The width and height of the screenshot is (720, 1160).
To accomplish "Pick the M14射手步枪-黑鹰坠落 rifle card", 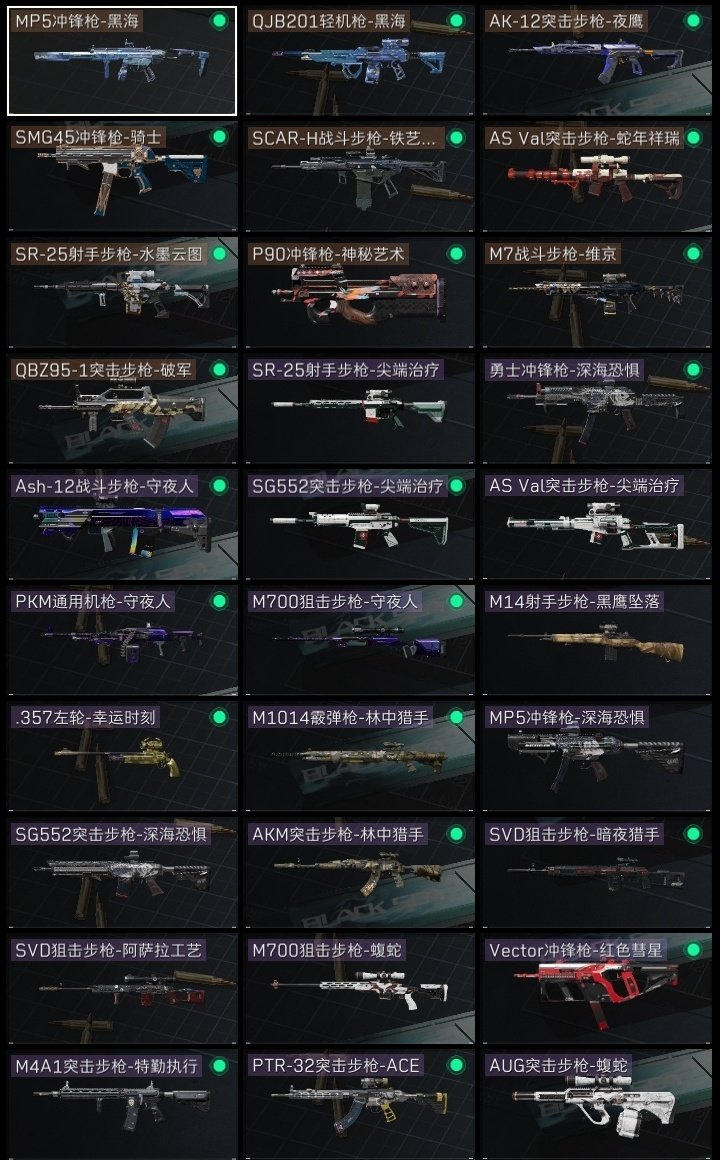I will click(x=596, y=641).
